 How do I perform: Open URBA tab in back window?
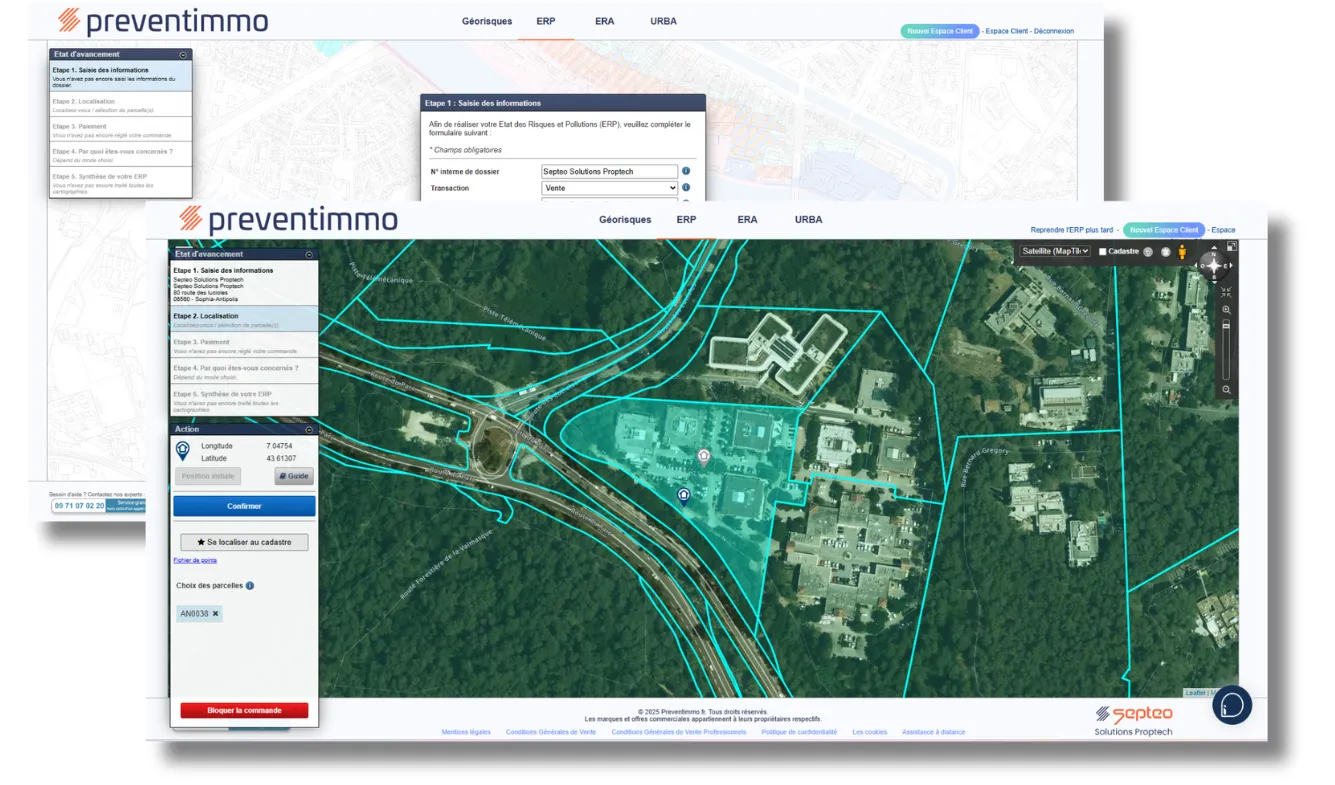pos(663,21)
